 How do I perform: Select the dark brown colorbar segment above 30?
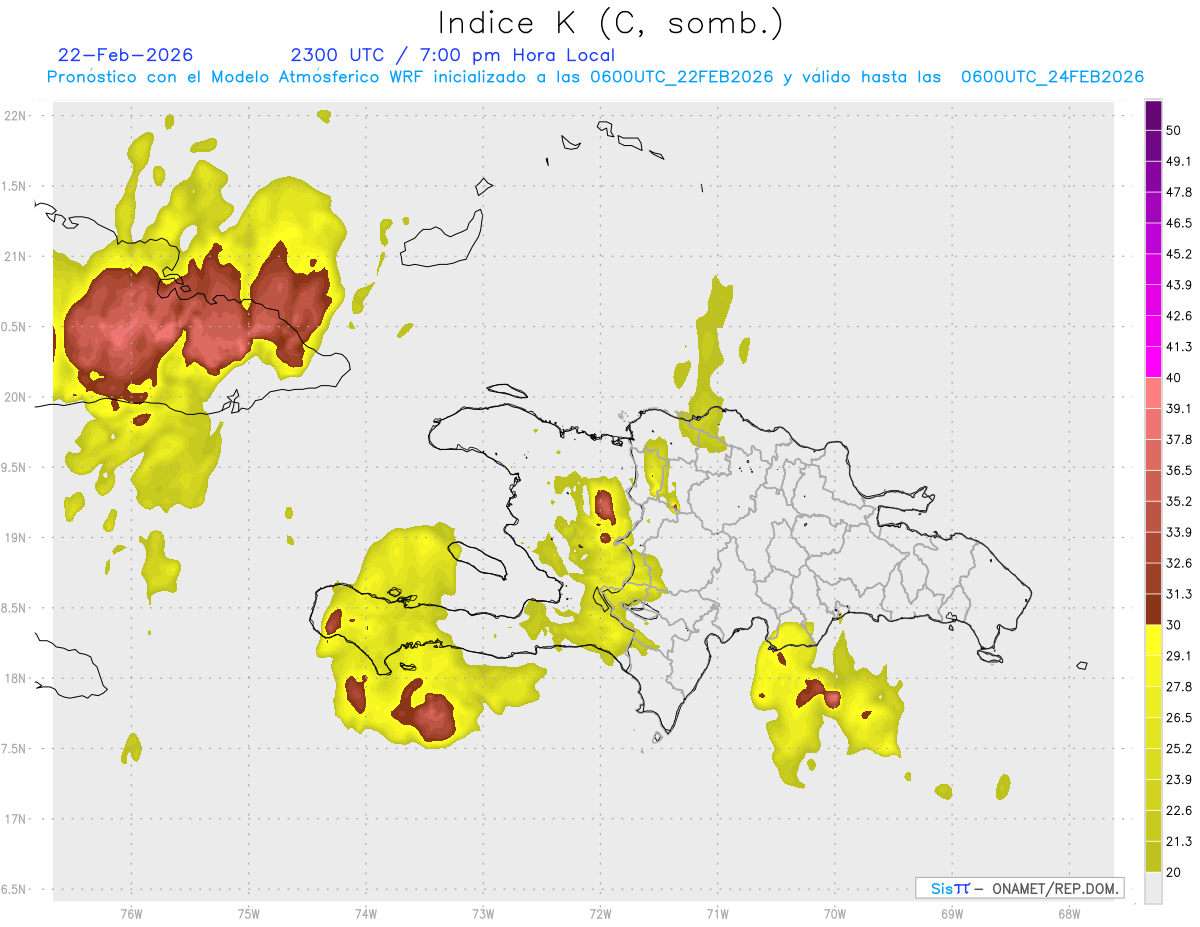[x=1153, y=609]
